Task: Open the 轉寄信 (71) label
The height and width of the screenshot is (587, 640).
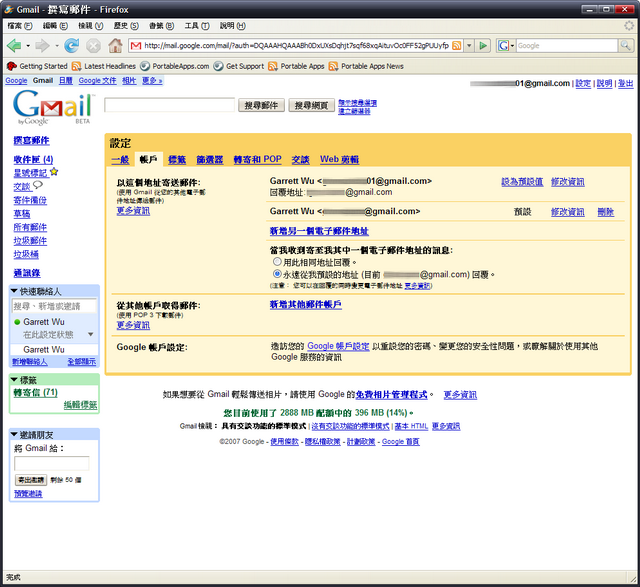Action: tap(36, 393)
